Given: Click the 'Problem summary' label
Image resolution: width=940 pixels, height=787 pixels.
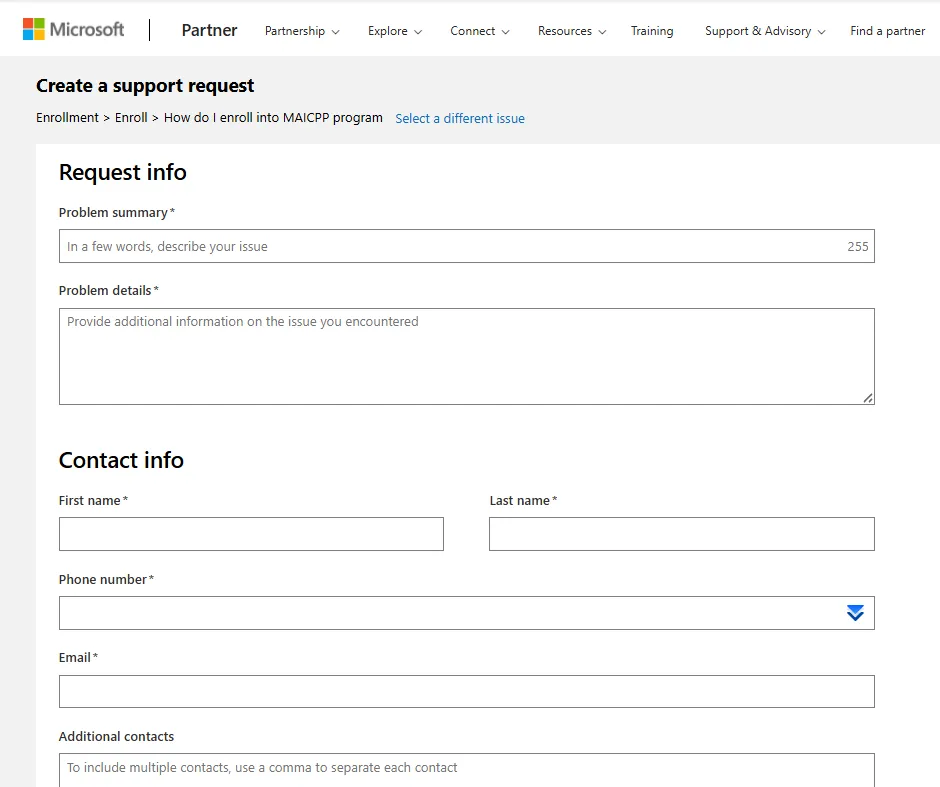Looking at the screenshot, I should [x=113, y=213].
